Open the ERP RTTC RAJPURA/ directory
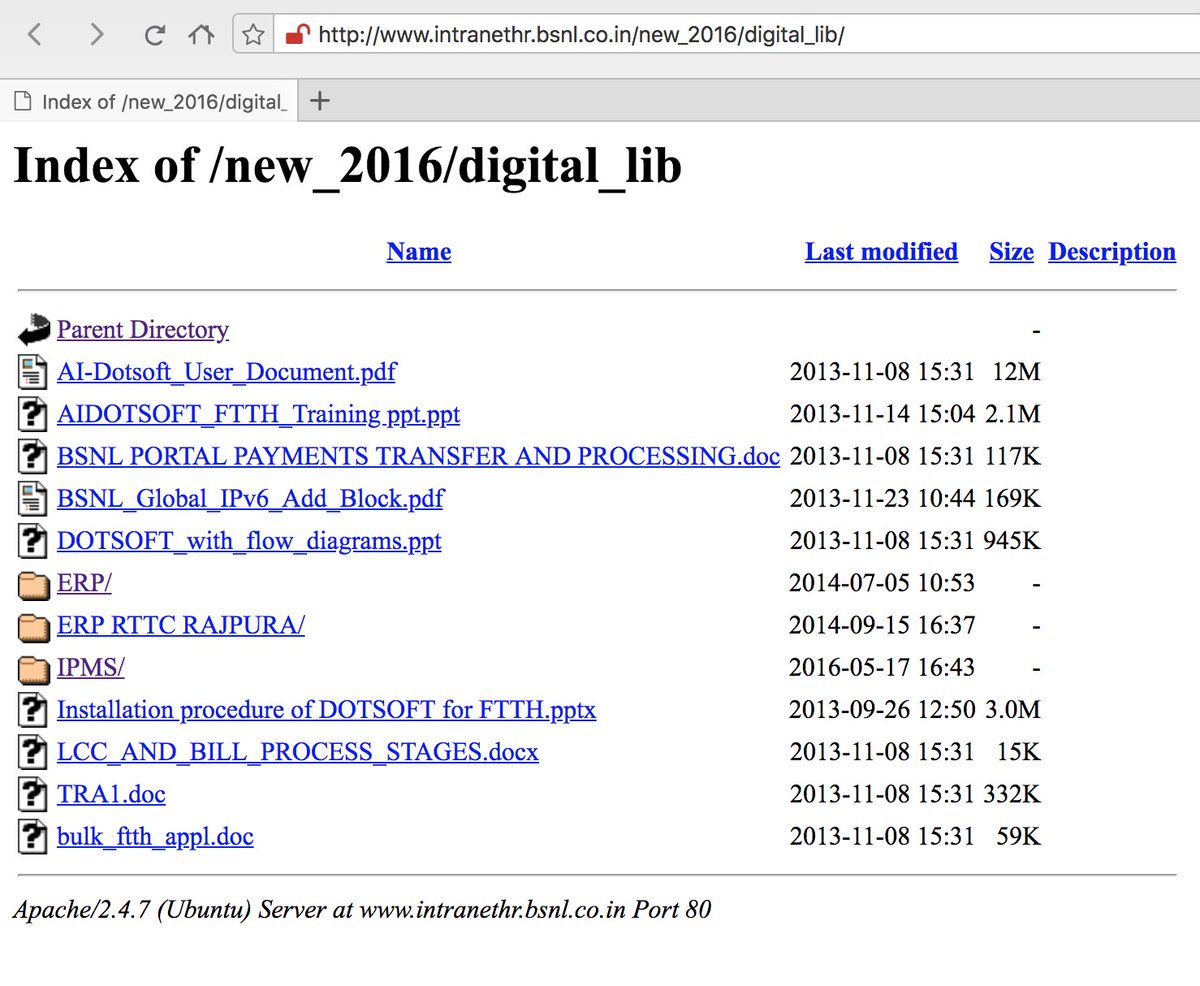 coord(181,625)
